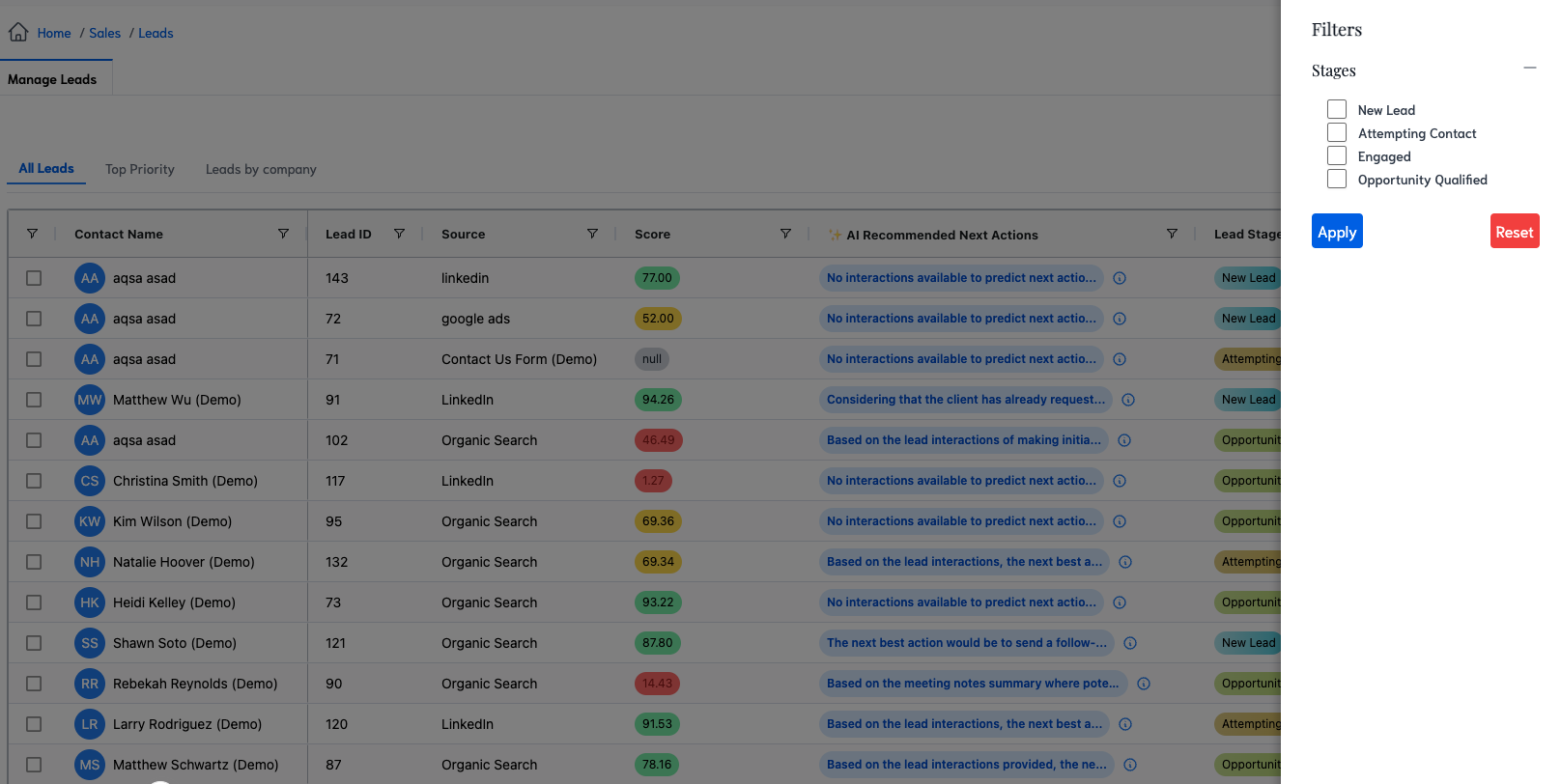Image resolution: width=1561 pixels, height=784 pixels.
Task: Click avatar icon of Christina Smith (Demo)
Action: click(90, 481)
